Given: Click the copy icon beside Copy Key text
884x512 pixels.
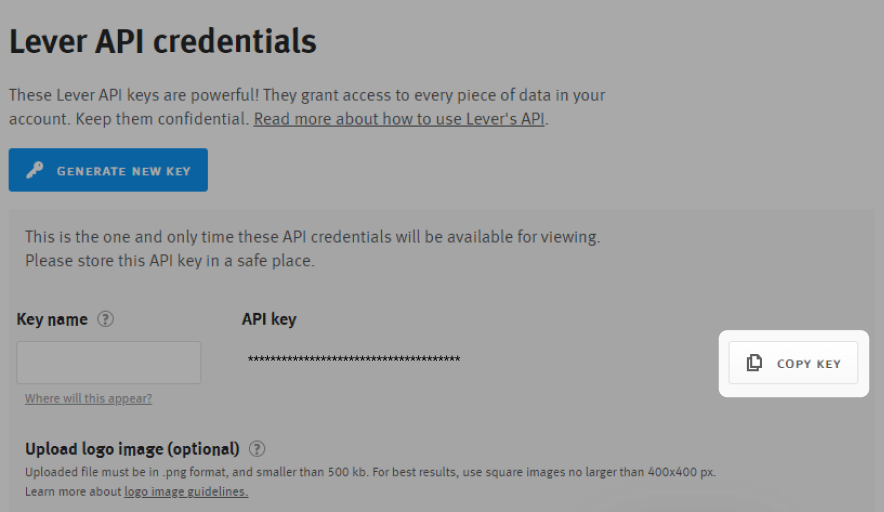Looking at the screenshot, I should click(755, 363).
